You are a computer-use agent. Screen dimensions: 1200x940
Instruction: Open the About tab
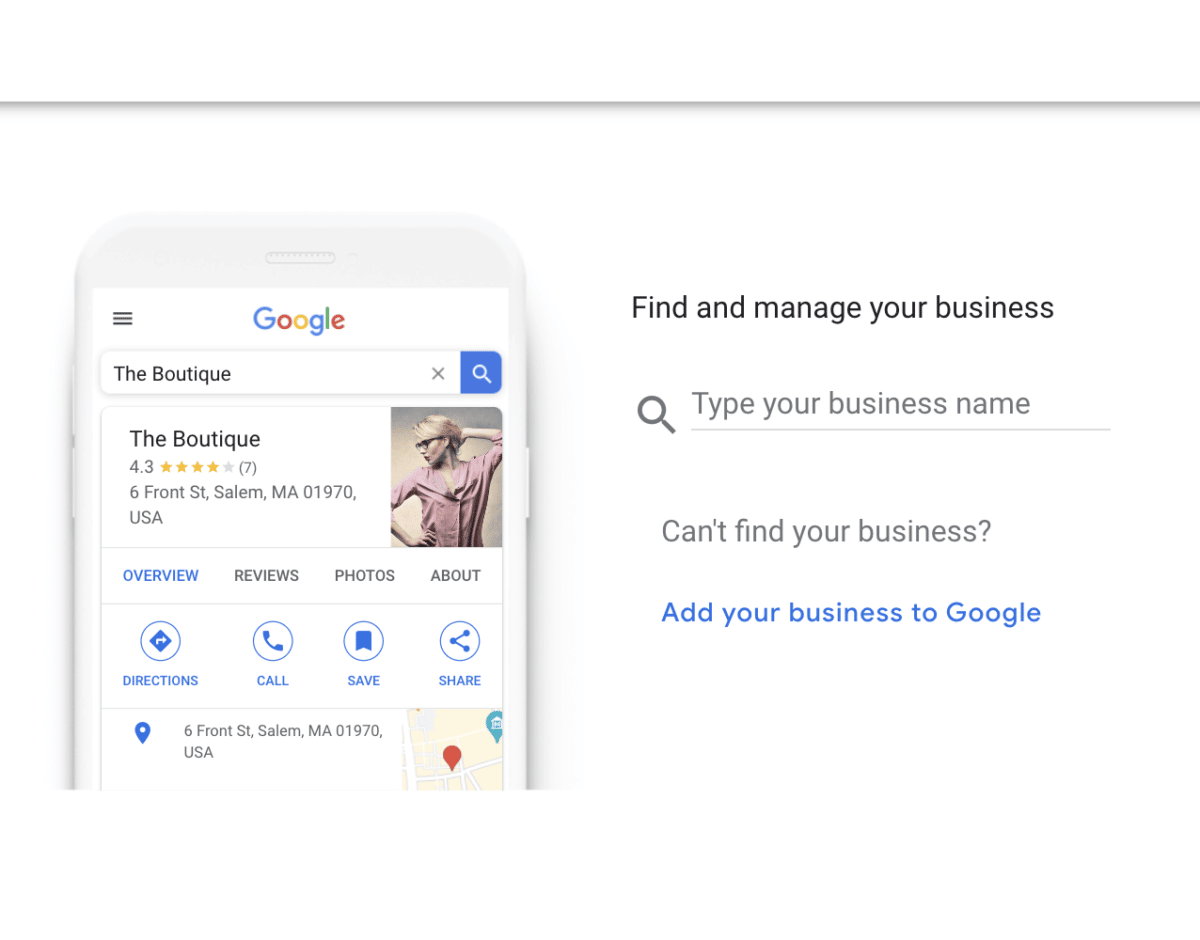456,576
